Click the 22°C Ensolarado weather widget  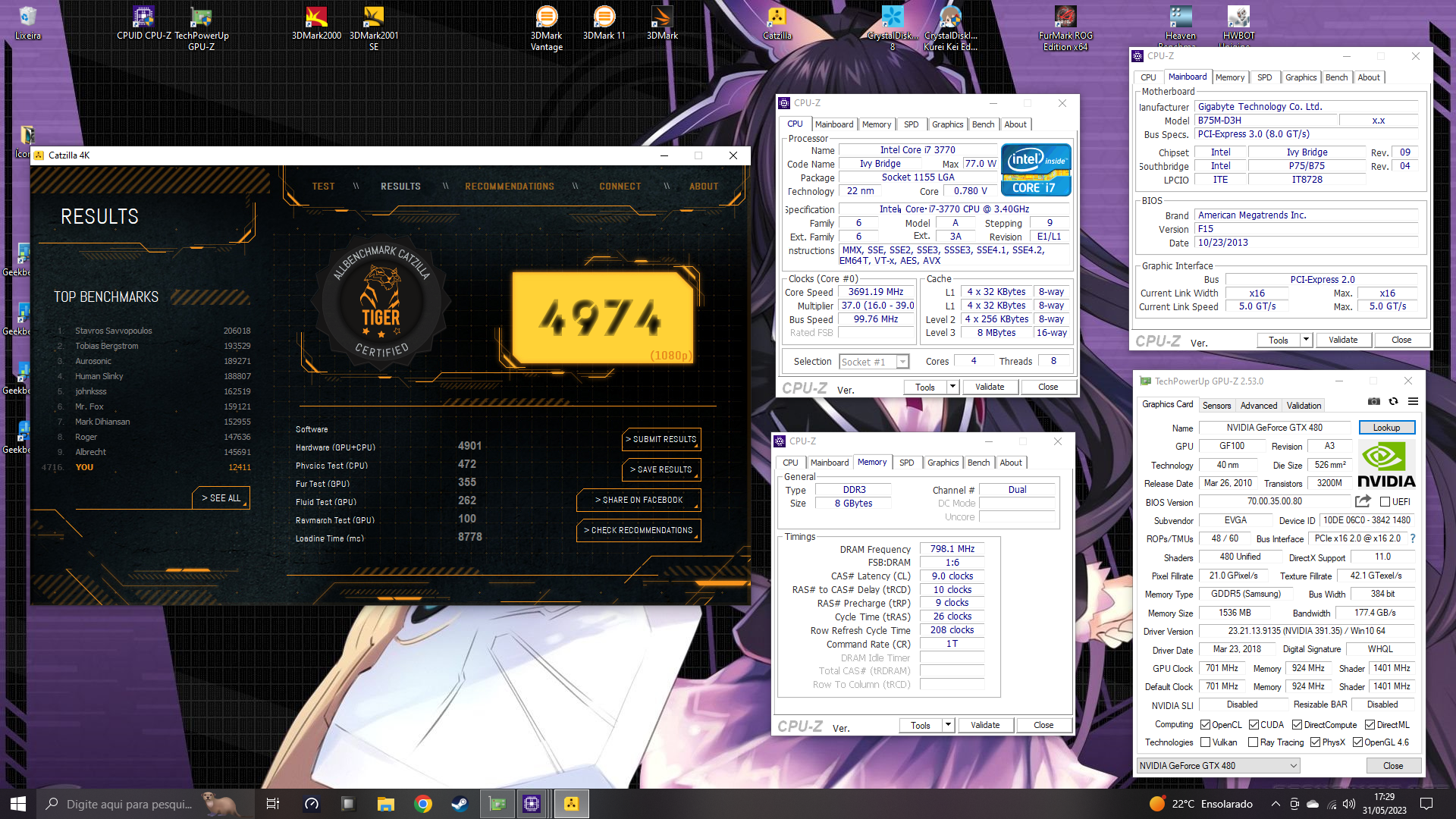click(x=1200, y=804)
